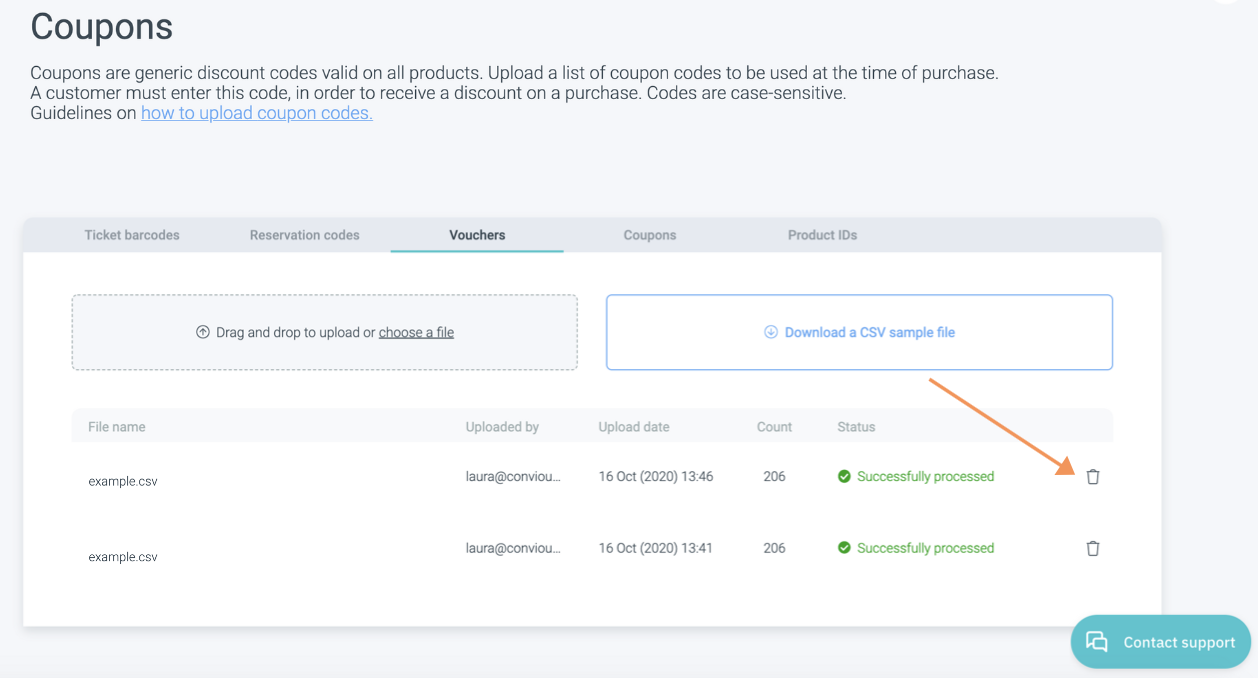Click count 206 in the 13:46 row
This screenshot has width=1258, height=678.
coord(774,477)
